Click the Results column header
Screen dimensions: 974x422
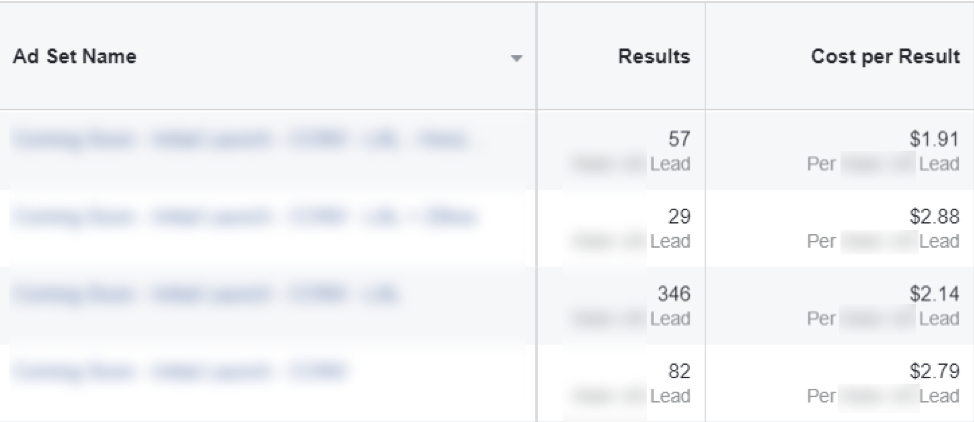pos(654,57)
